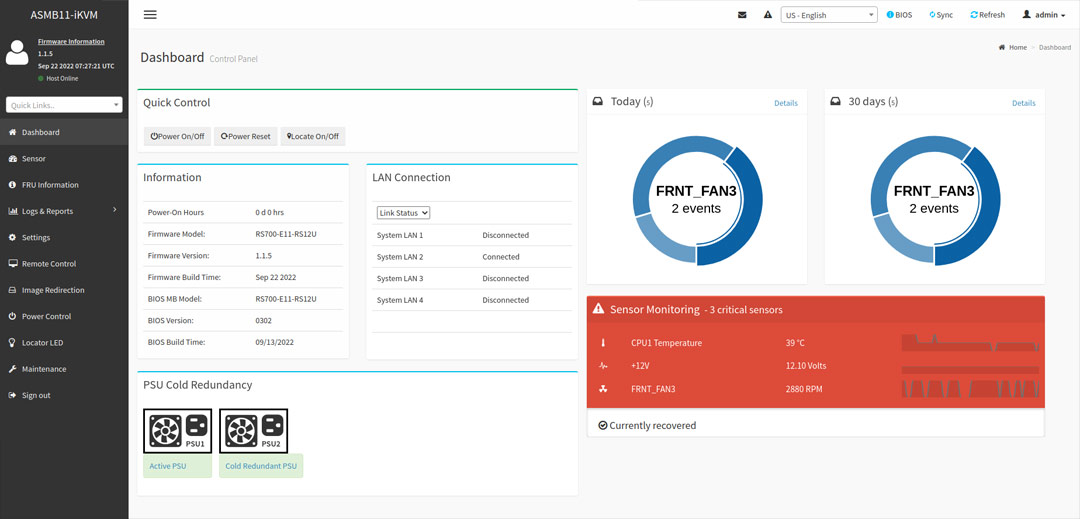The height and width of the screenshot is (519, 1080).
Task: Click the CPU1 Temperature sparkline graph
Action: click(x=970, y=343)
